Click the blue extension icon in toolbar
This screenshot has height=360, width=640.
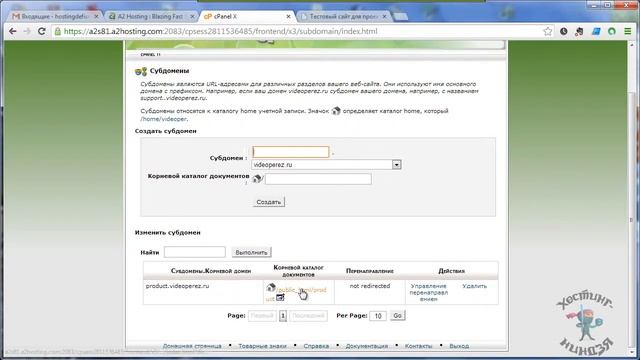point(596,31)
